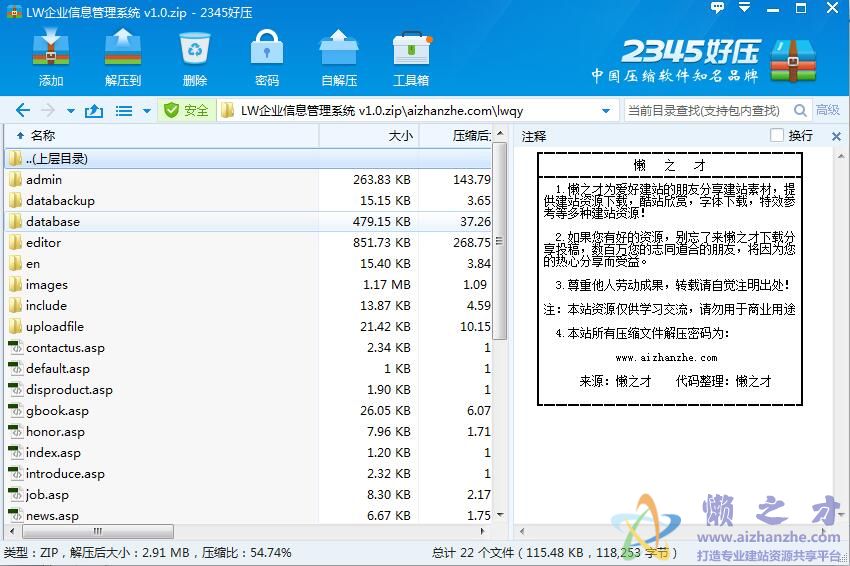This screenshot has width=850, height=566.
Task: Click the 添加 (Add) toolbar icon
Action: pyautogui.click(x=50, y=58)
